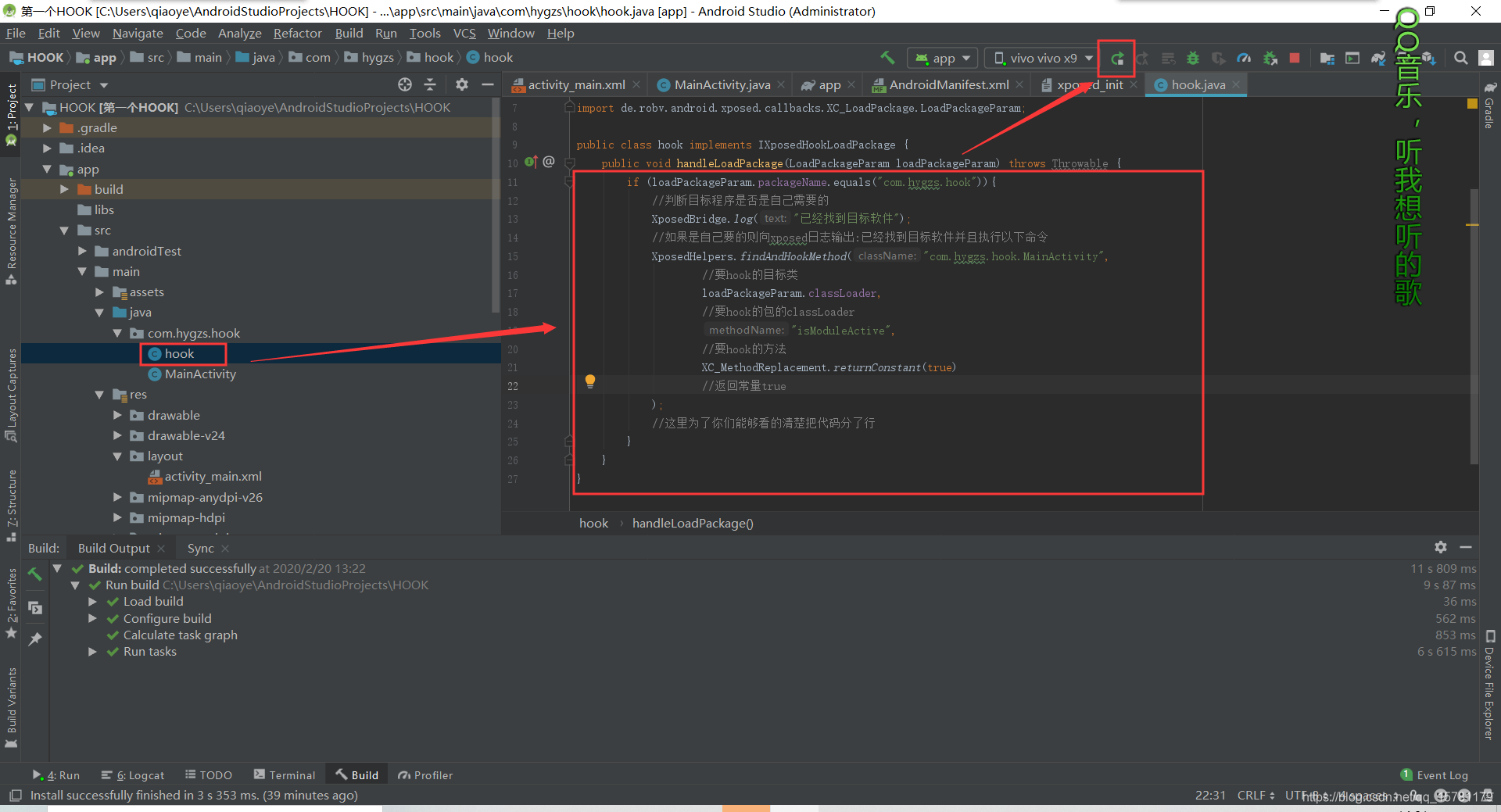Click status bar tool window toggle icon
The width and height of the screenshot is (1501, 812).
[x=15, y=796]
